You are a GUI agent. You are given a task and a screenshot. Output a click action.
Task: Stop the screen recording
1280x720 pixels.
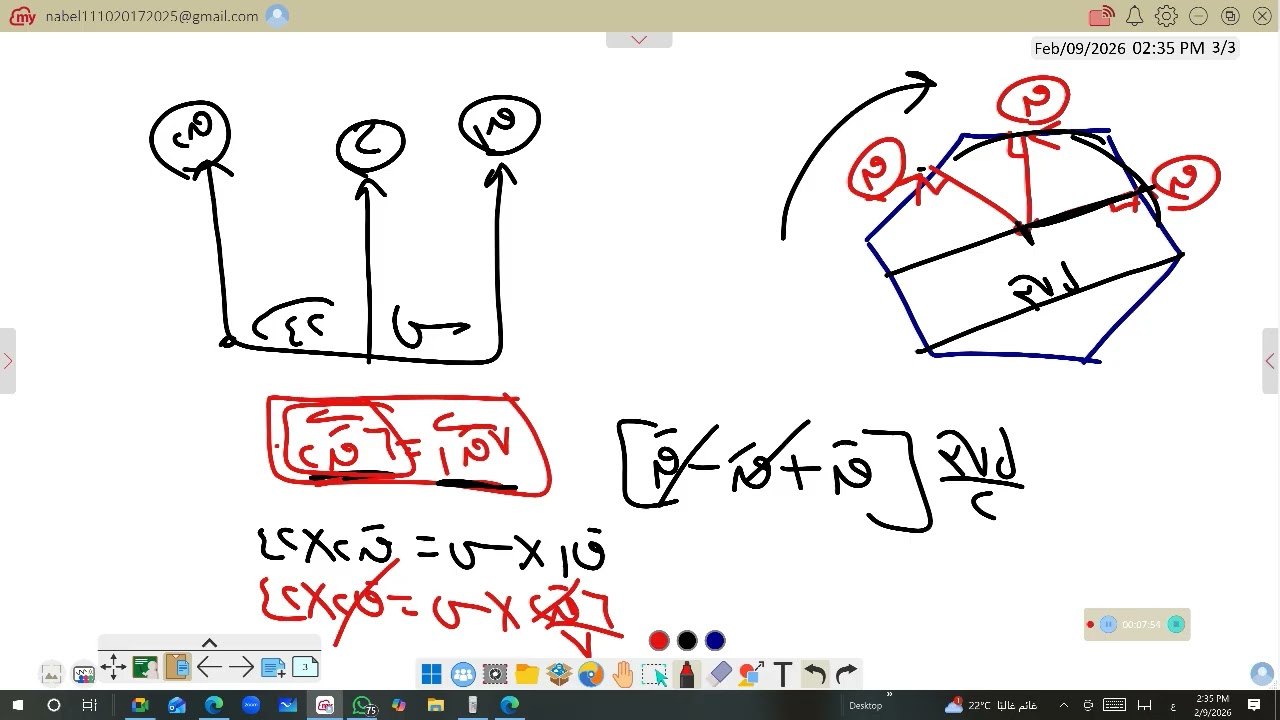[1176, 624]
